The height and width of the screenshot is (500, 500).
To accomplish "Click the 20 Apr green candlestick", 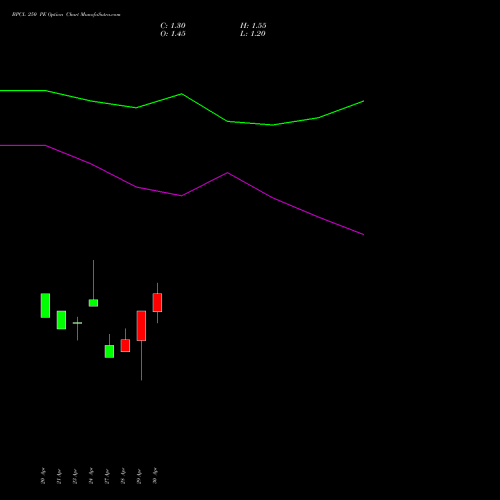I will pos(45,305).
